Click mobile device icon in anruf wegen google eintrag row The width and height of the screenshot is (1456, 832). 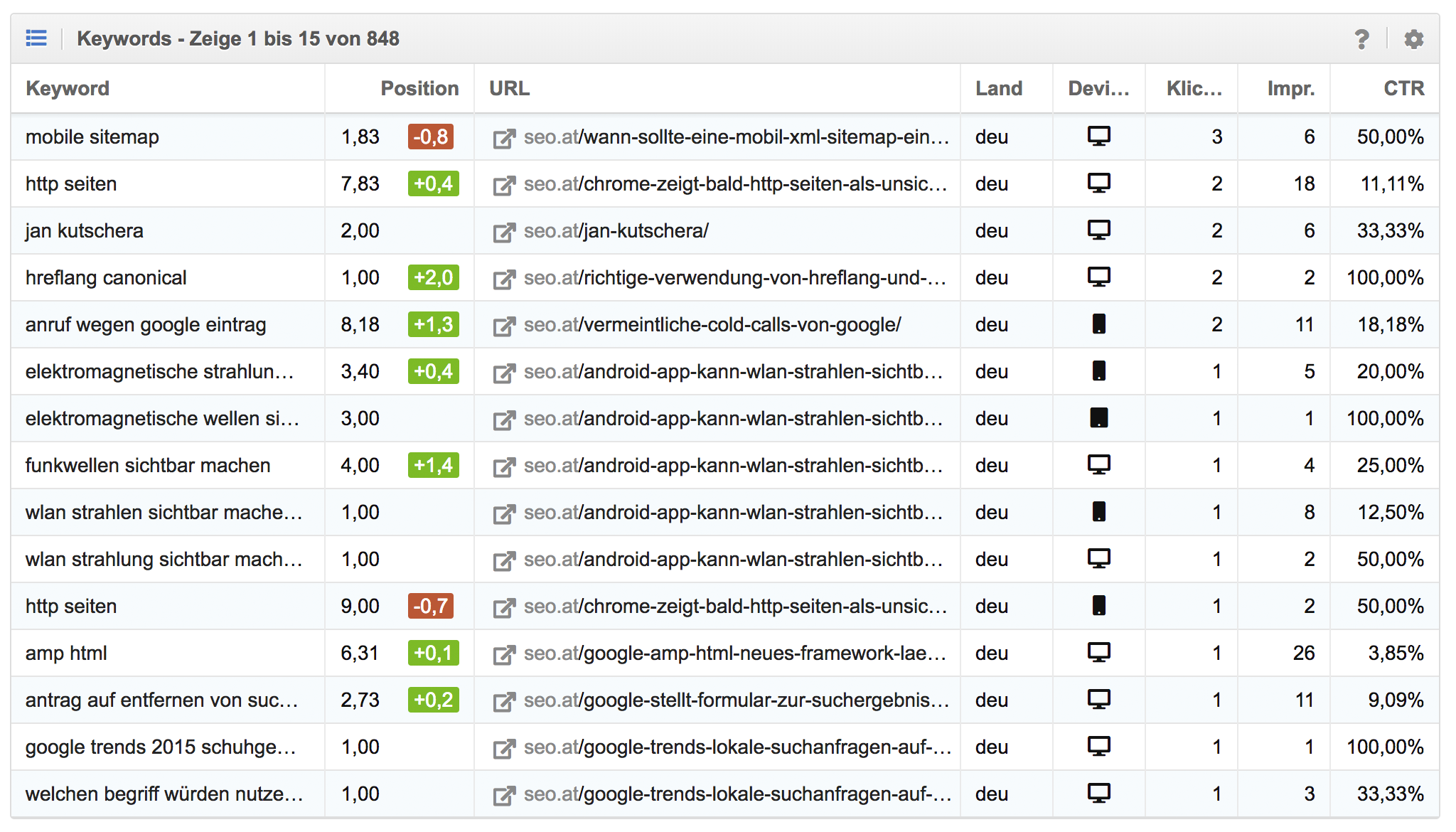tap(1098, 324)
